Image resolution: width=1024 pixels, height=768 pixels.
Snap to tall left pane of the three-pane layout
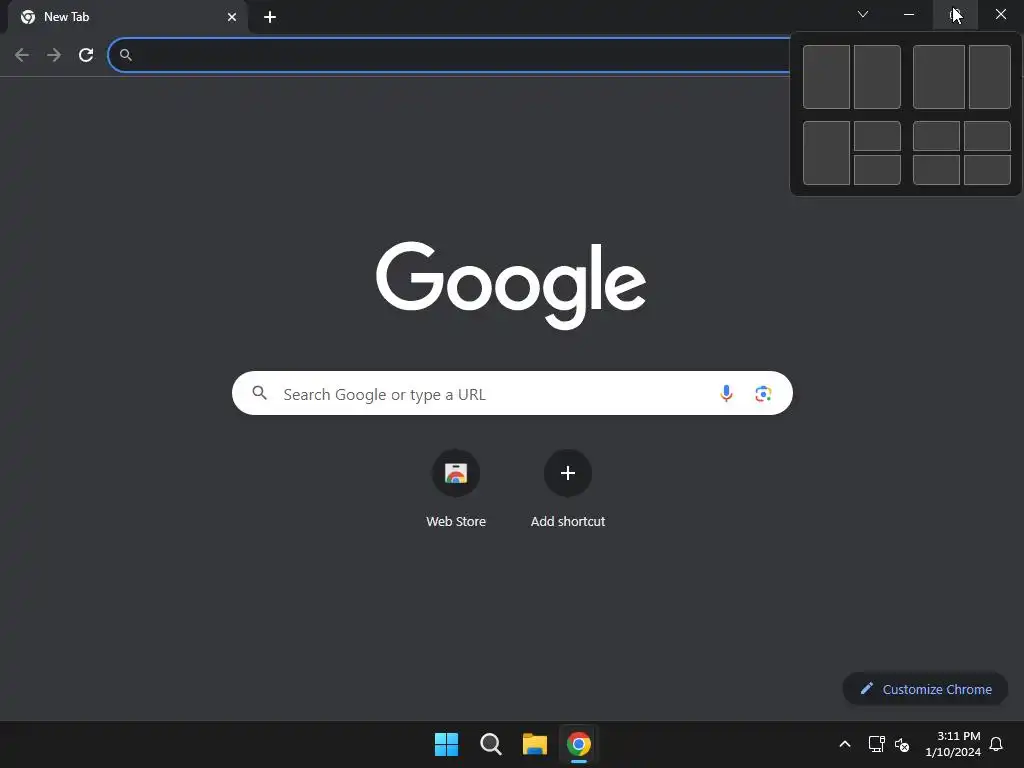(x=826, y=153)
